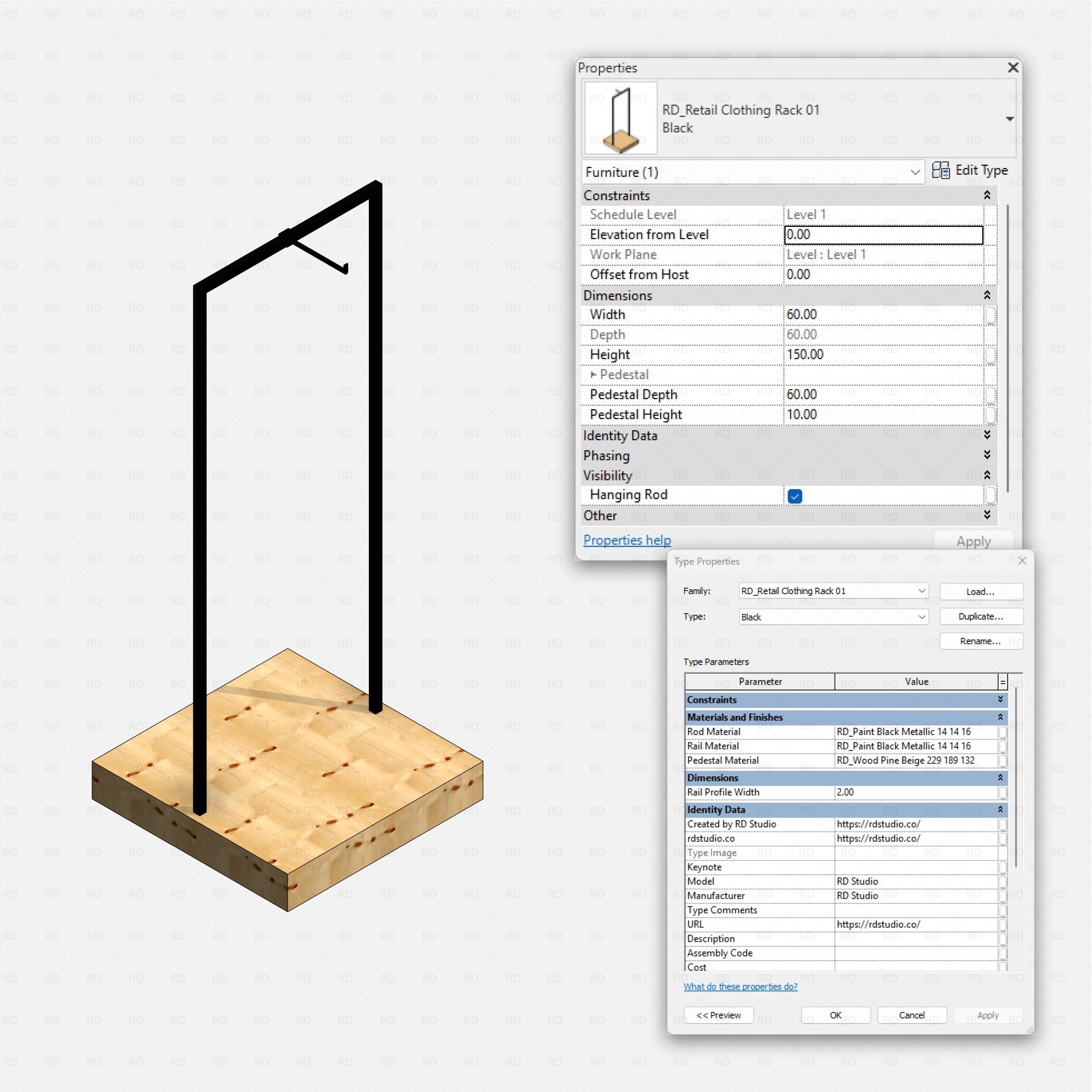Click the Pedestal Material value cell

click(916, 760)
